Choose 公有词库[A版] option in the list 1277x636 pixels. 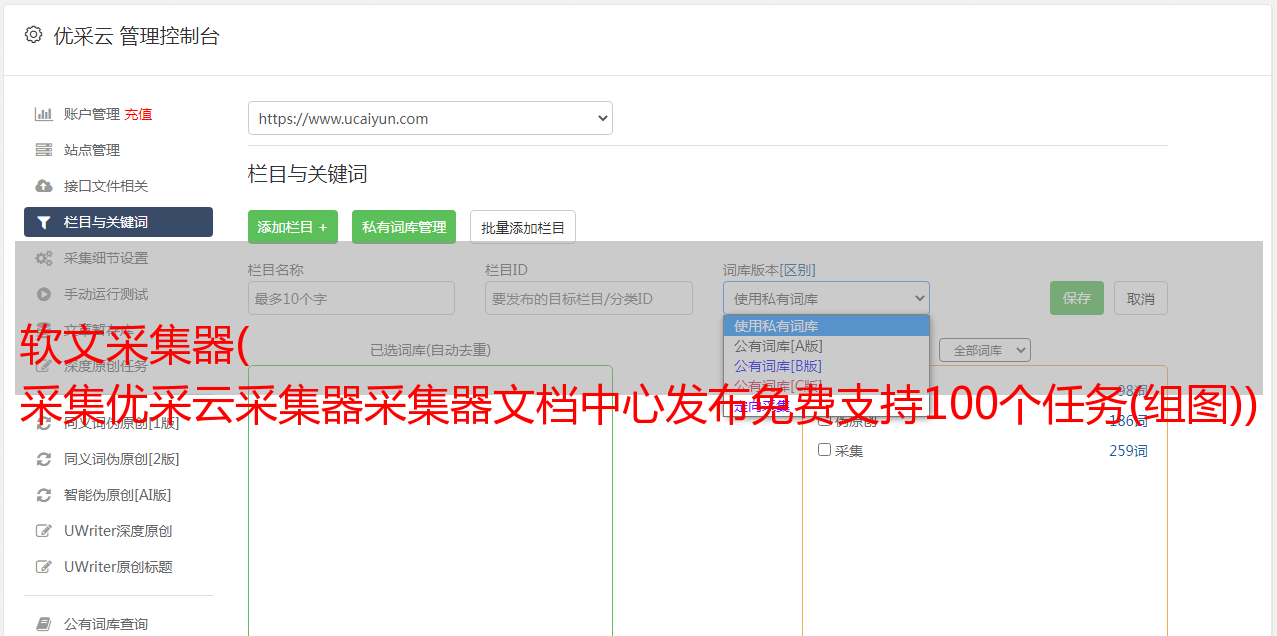tap(826, 346)
